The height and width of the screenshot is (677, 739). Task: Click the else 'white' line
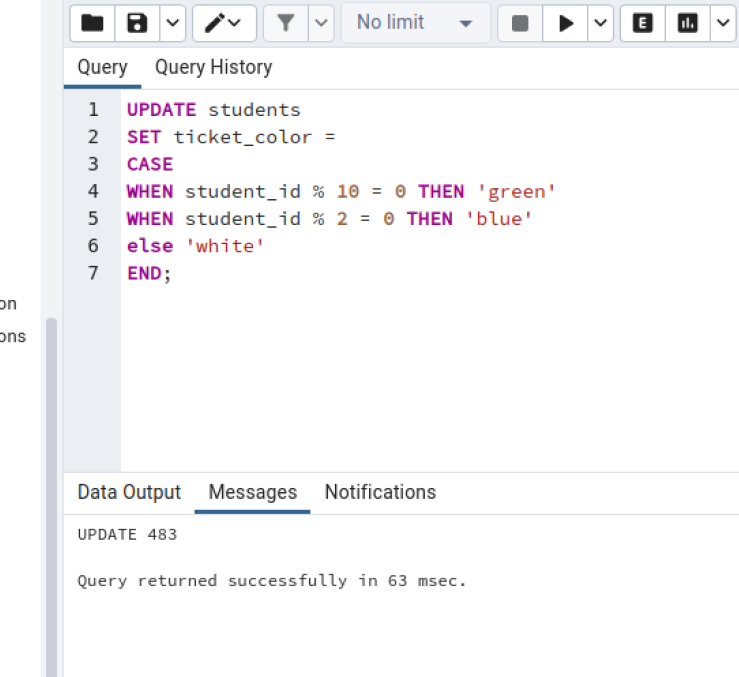point(196,246)
